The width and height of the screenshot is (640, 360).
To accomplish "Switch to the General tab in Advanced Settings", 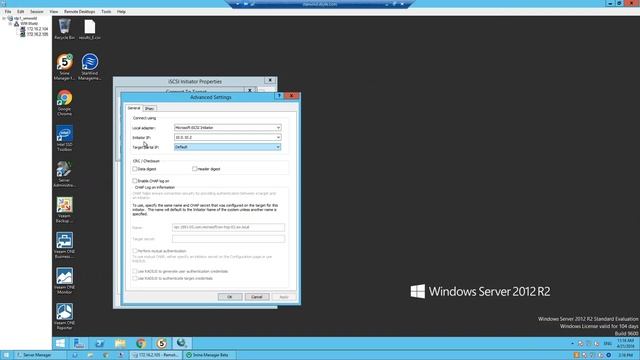I will point(134,108).
